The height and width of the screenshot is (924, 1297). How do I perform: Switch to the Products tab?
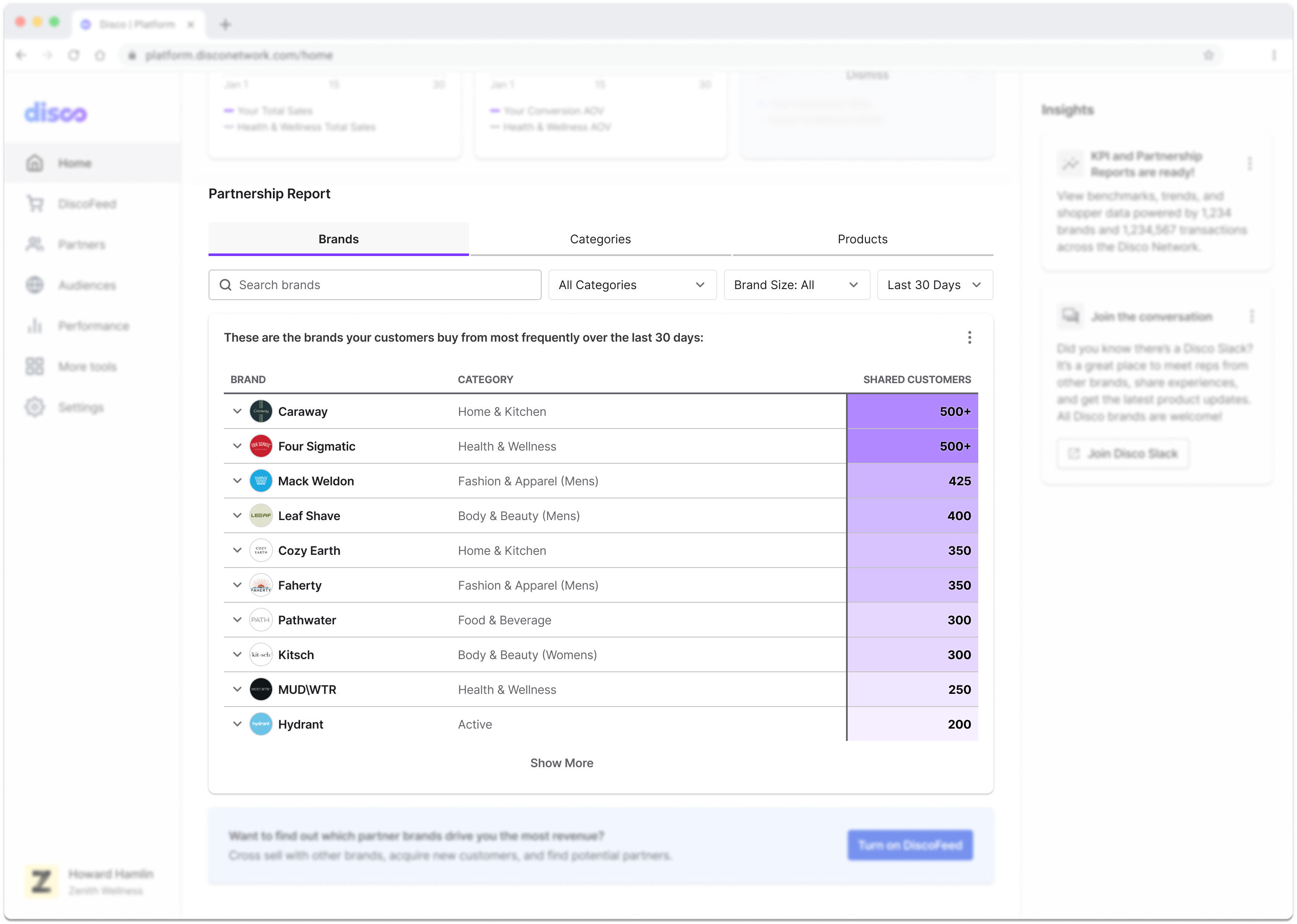pos(863,239)
